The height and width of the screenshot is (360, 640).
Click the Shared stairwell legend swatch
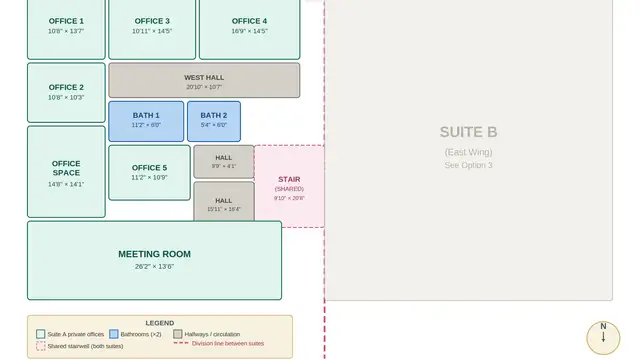click(40, 346)
